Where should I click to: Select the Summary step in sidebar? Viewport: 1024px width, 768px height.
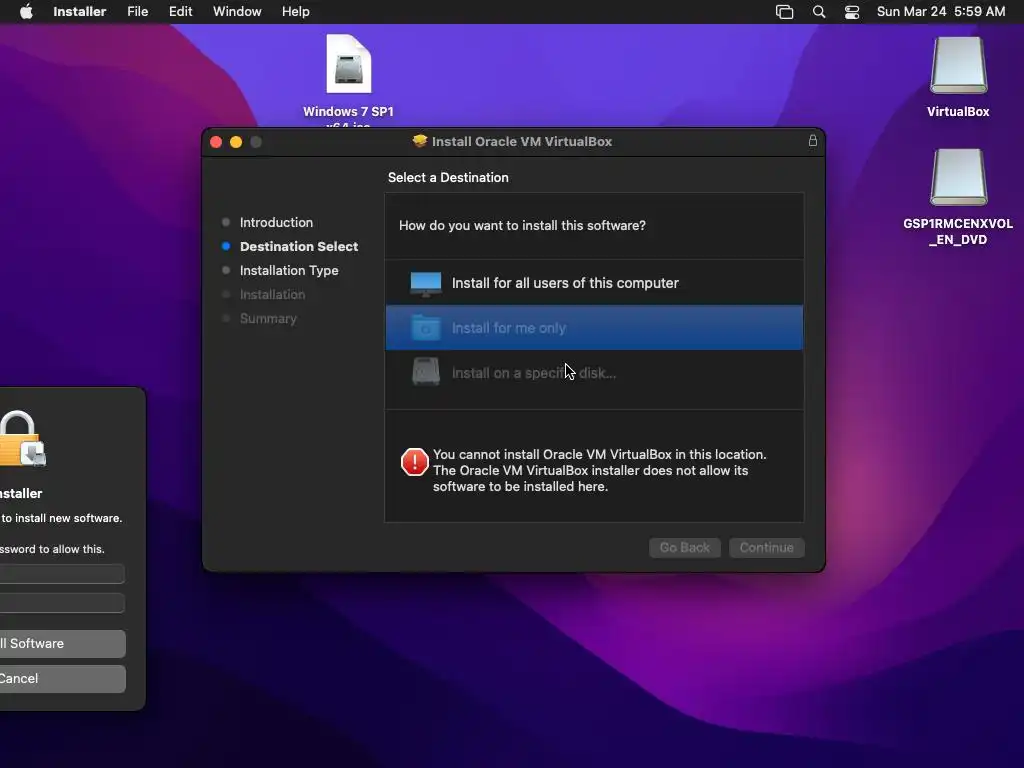tap(268, 319)
